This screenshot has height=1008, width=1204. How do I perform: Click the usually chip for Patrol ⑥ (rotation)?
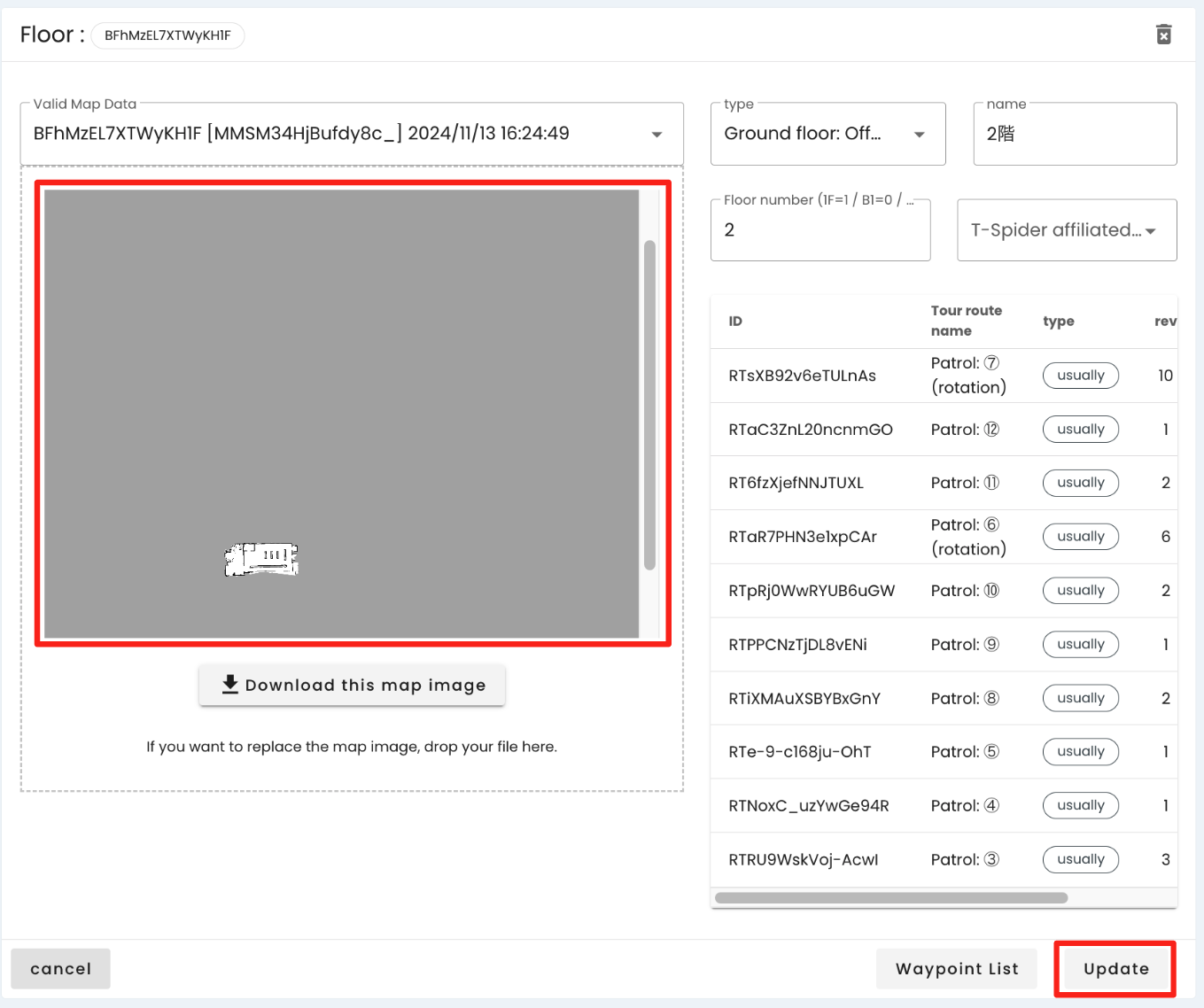pos(1081,537)
